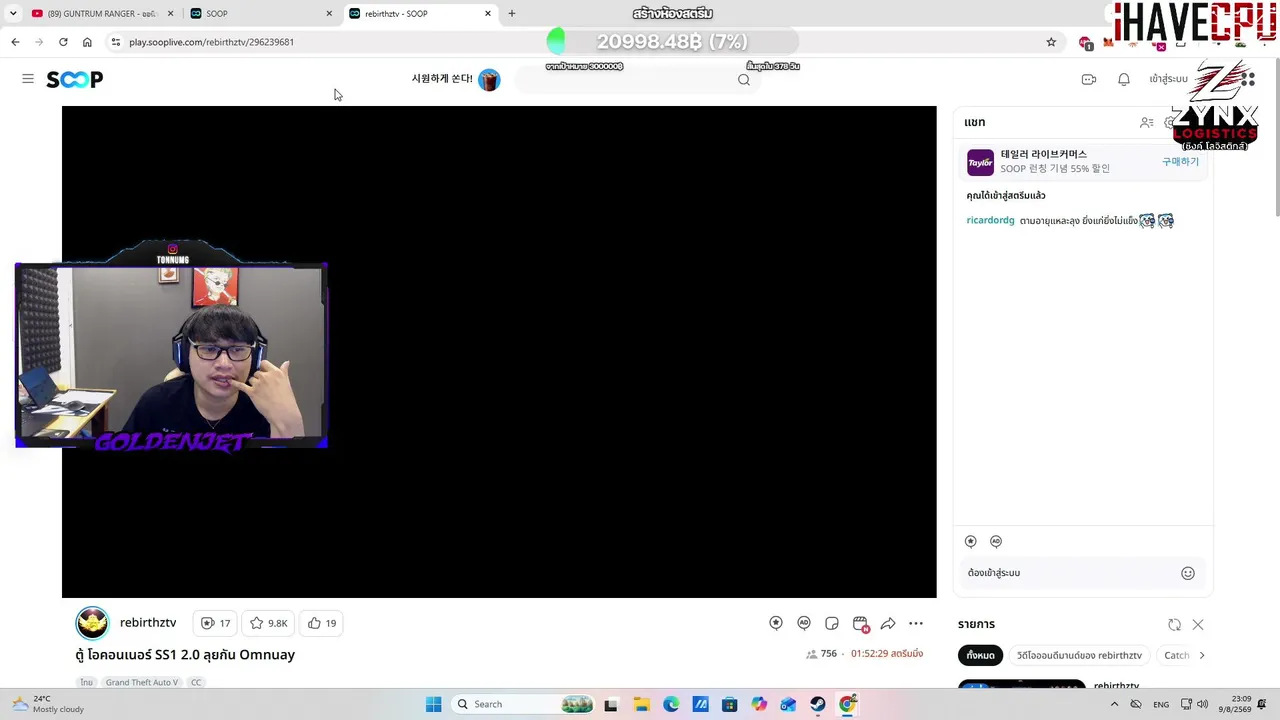Image resolution: width=1280 pixels, height=720 pixels.
Task: Go back in the browser
Action: pyautogui.click(x=15, y=42)
